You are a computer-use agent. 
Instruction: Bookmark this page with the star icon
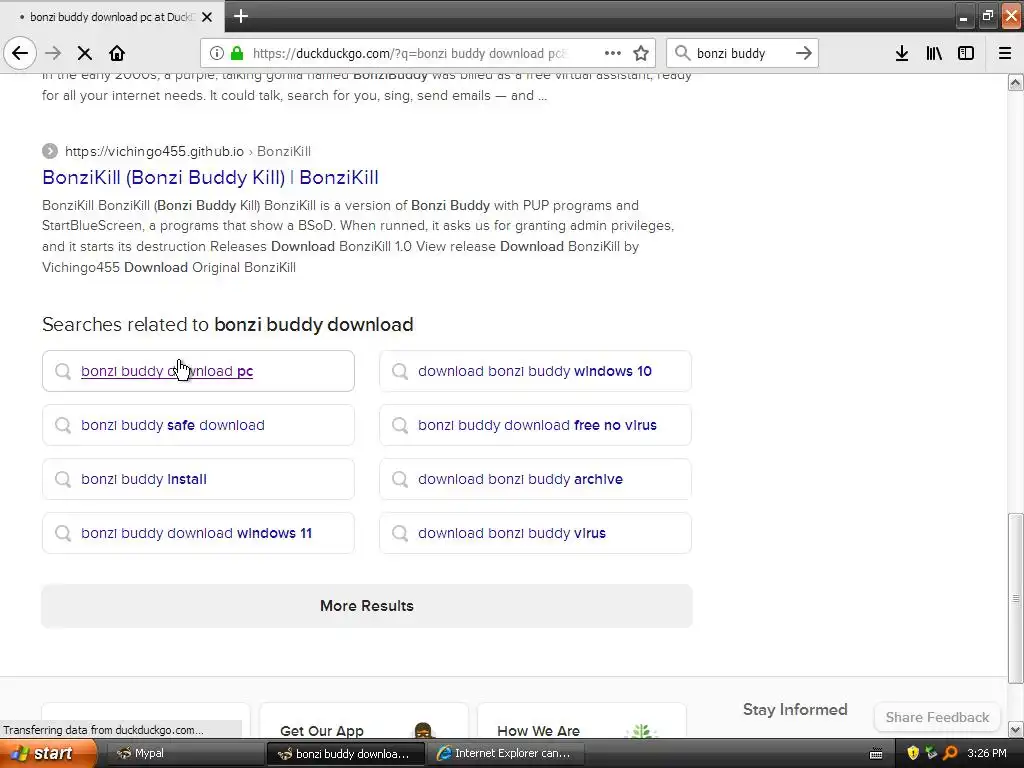tap(641, 53)
